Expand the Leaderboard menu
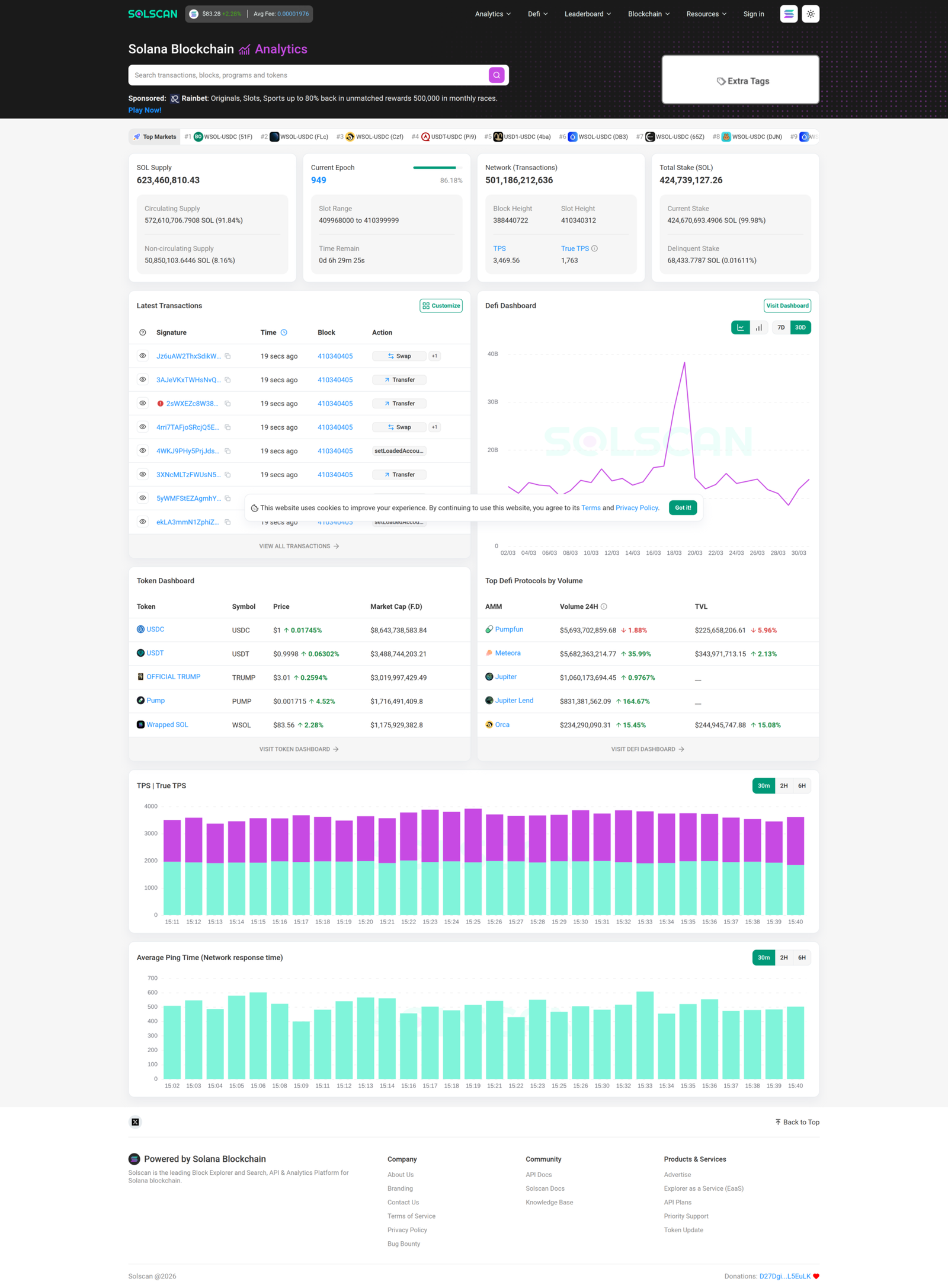The image size is (948, 1288). click(x=587, y=14)
